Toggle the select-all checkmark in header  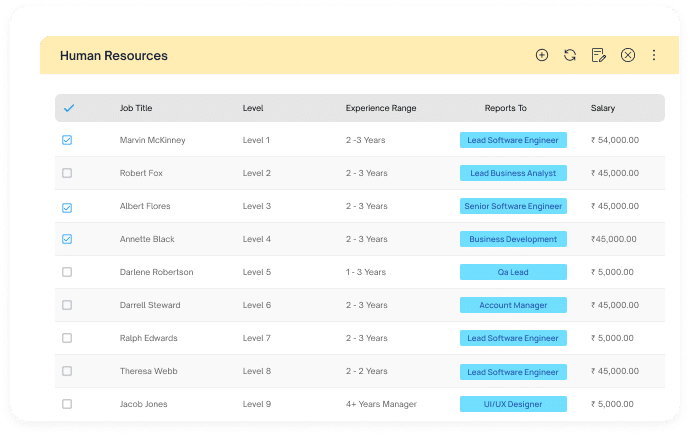tap(69, 108)
